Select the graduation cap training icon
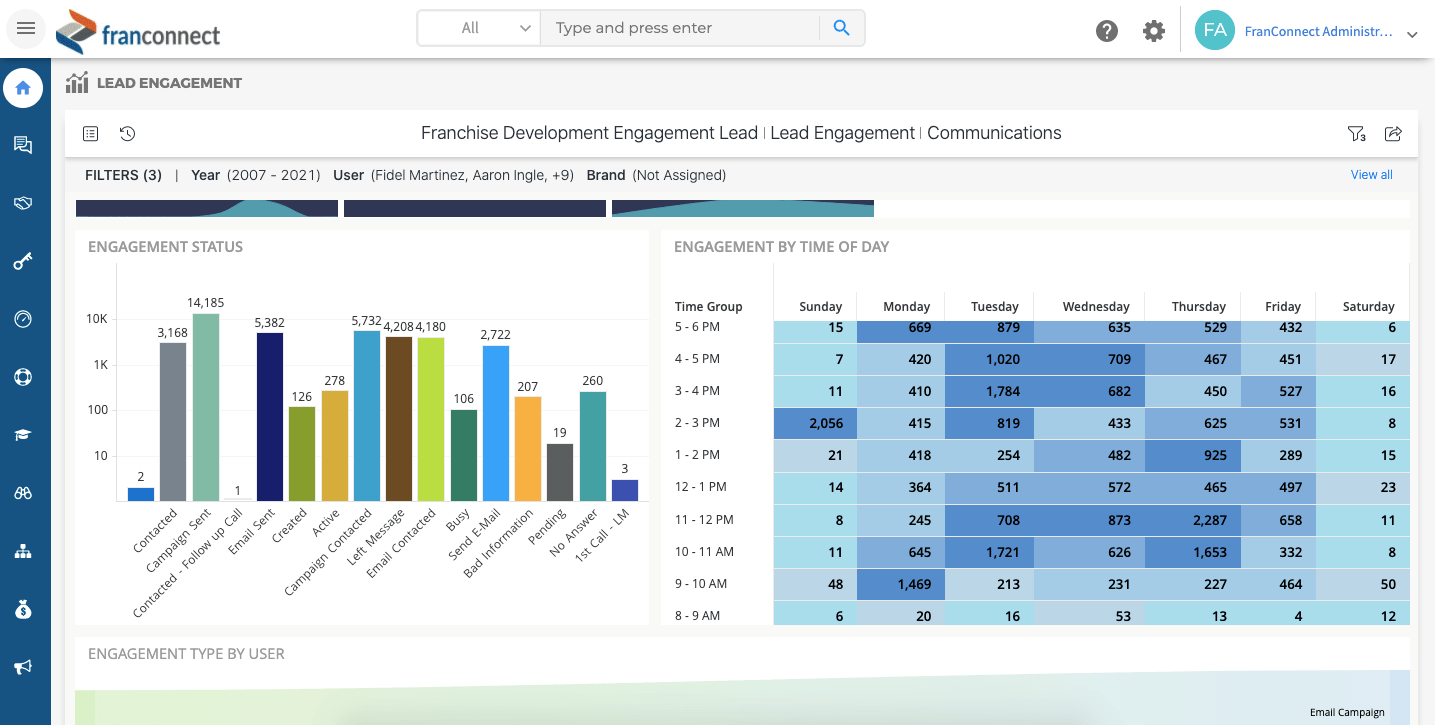This screenshot has height=725, width=1435. tap(23, 434)
